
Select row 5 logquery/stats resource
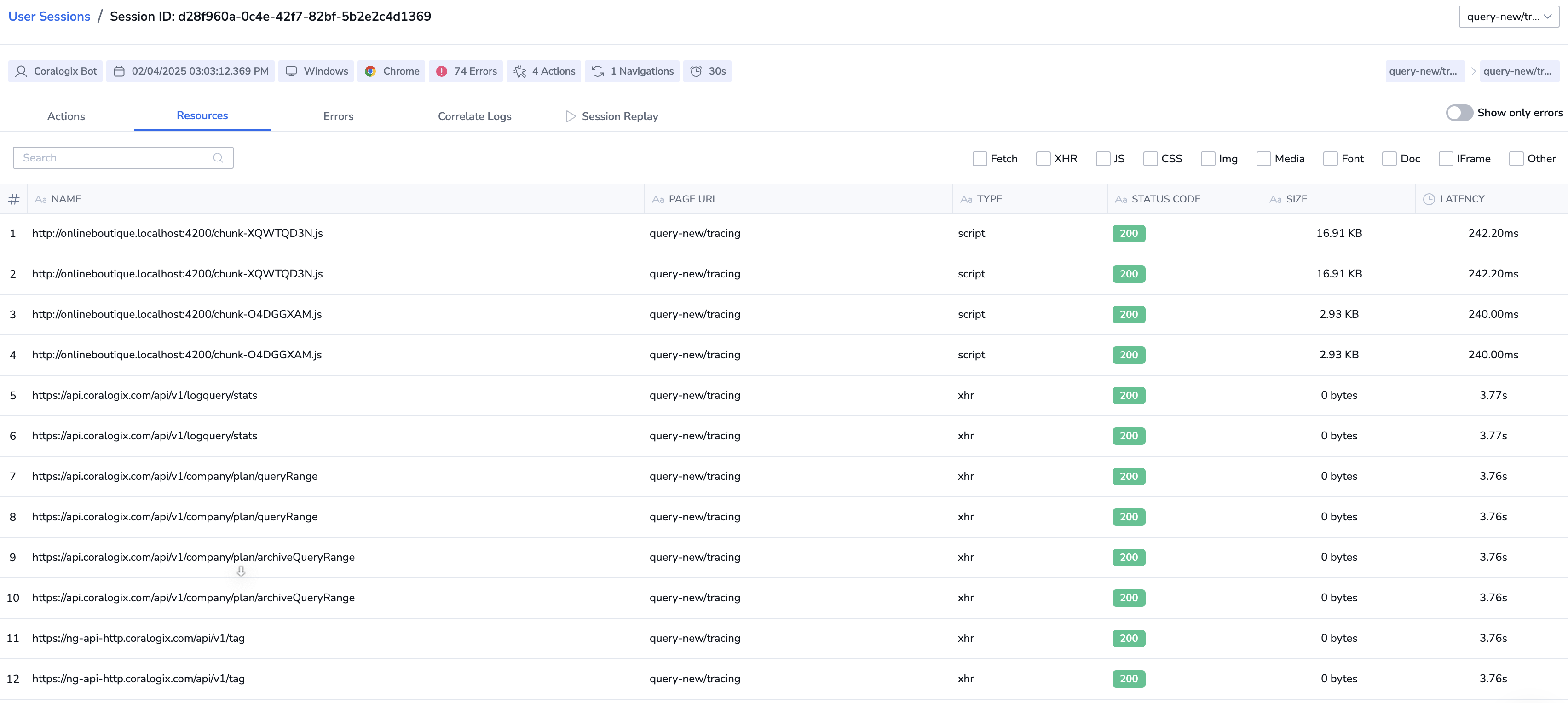(x=784, y=396)
